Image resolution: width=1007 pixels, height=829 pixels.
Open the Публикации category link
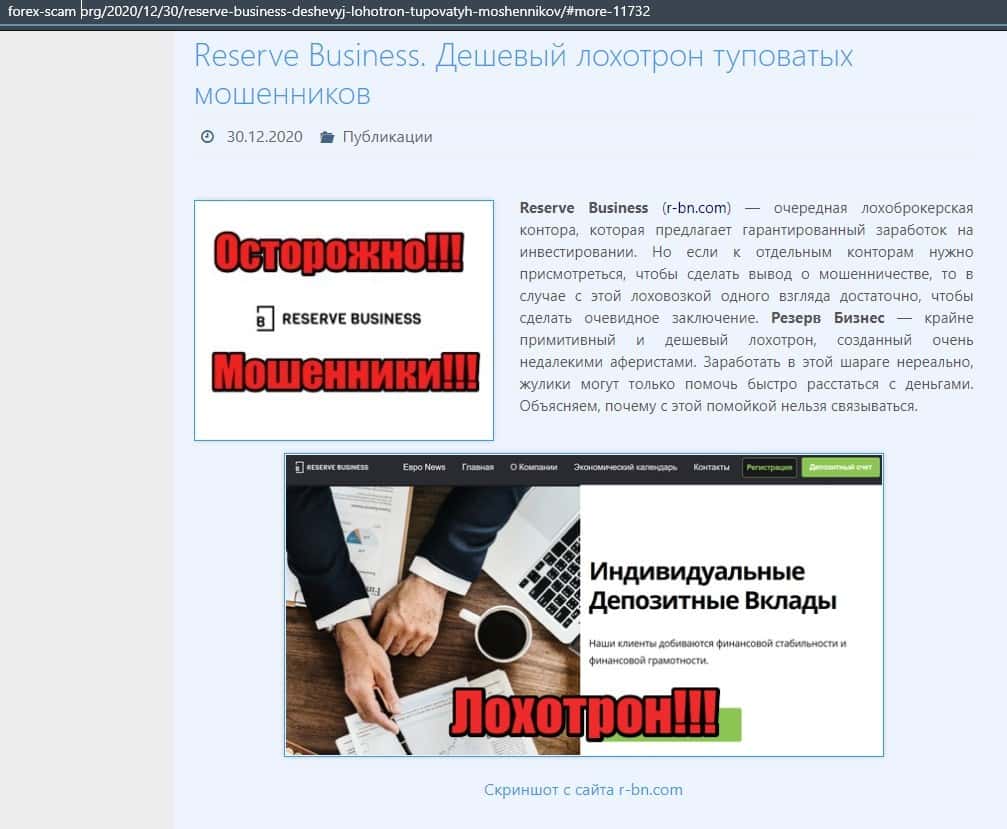click(x=387, y=137)
